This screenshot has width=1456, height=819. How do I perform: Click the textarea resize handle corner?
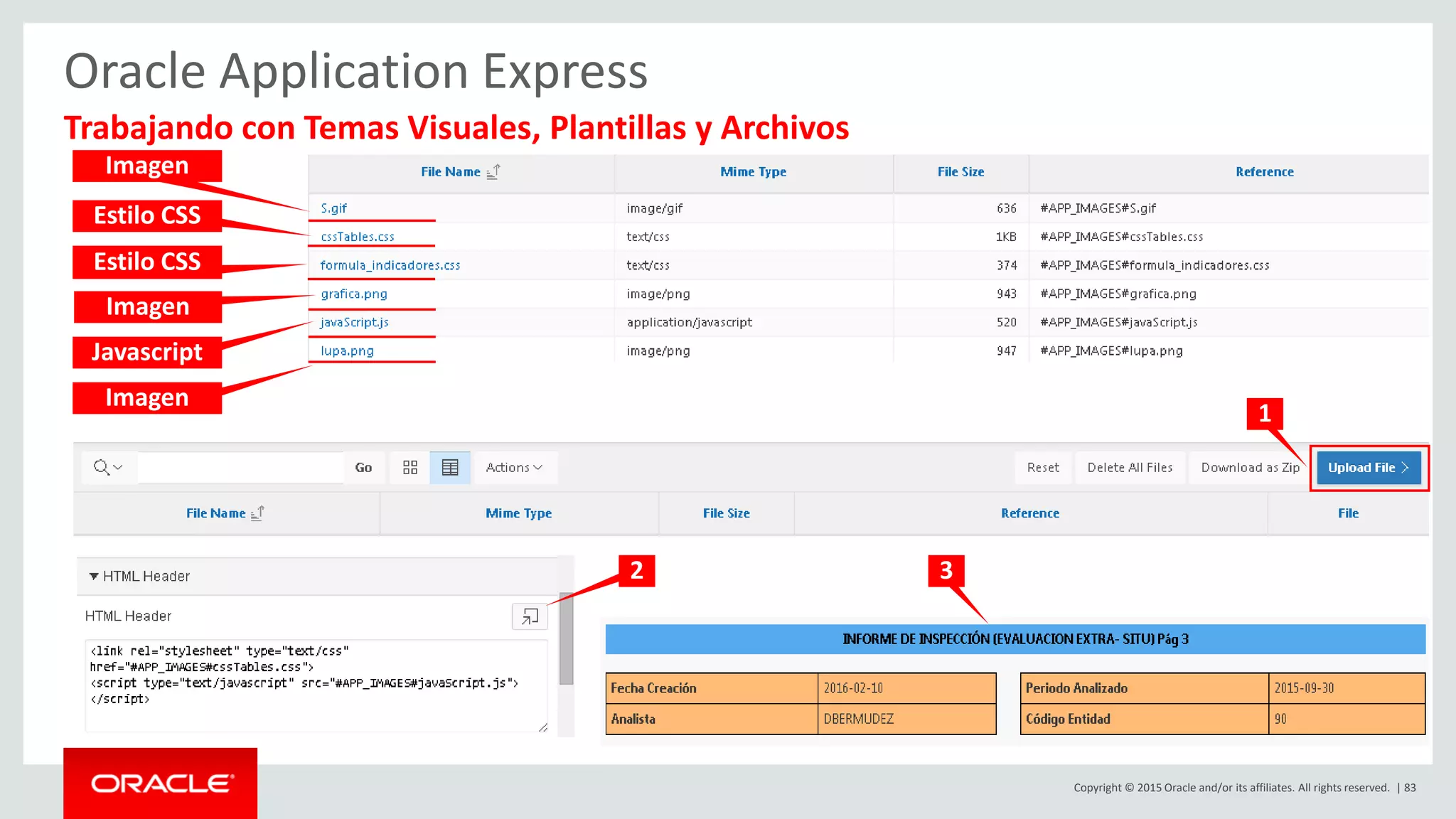[543, 727]
